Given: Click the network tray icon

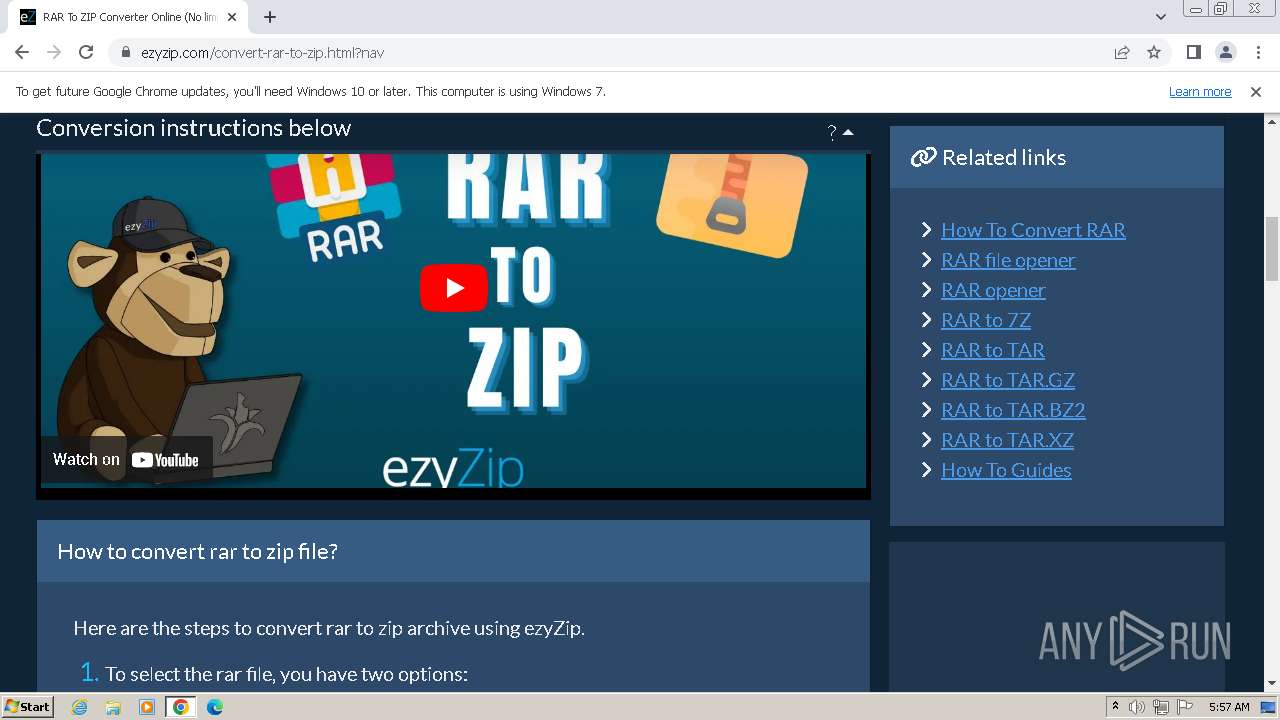Looking at the screenshot, I should click(x=1161, y=707).
